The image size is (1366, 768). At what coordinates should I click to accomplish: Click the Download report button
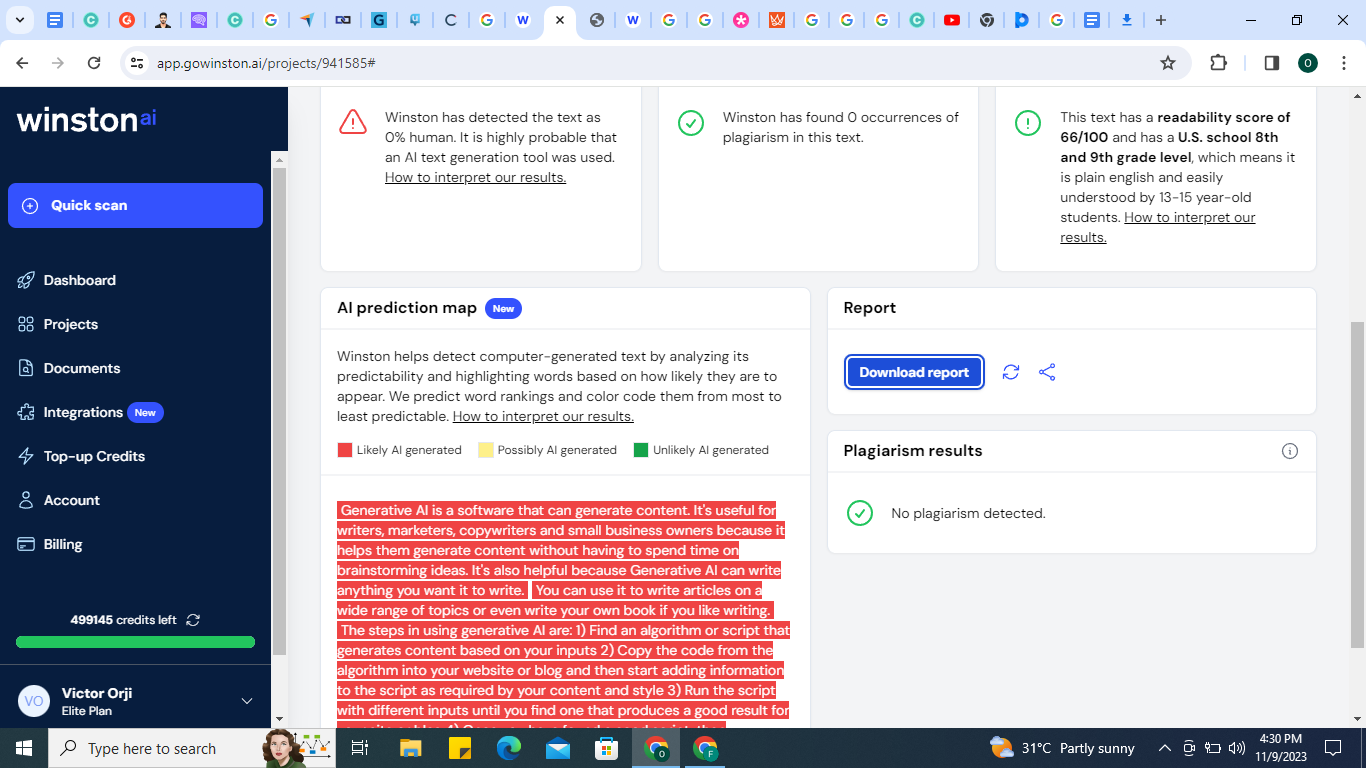click(x=914, y=372)
